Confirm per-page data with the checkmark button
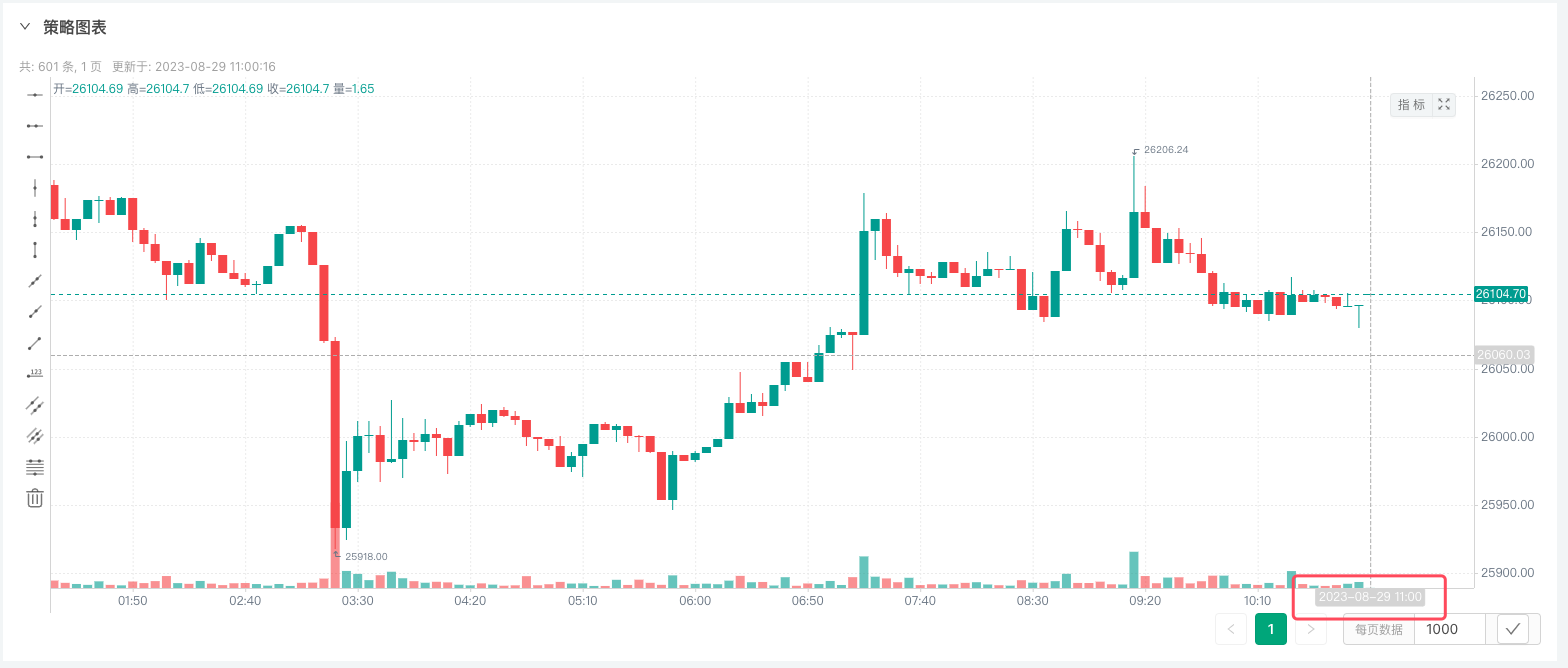This screenshot has width=1568, height=668. (1513, 629)
